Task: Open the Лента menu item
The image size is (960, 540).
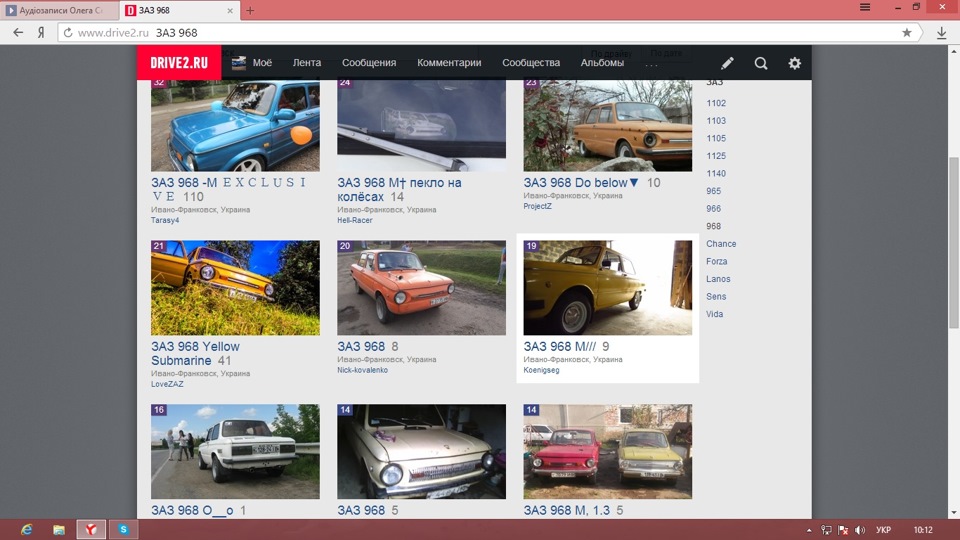Action: coord(307,62)
